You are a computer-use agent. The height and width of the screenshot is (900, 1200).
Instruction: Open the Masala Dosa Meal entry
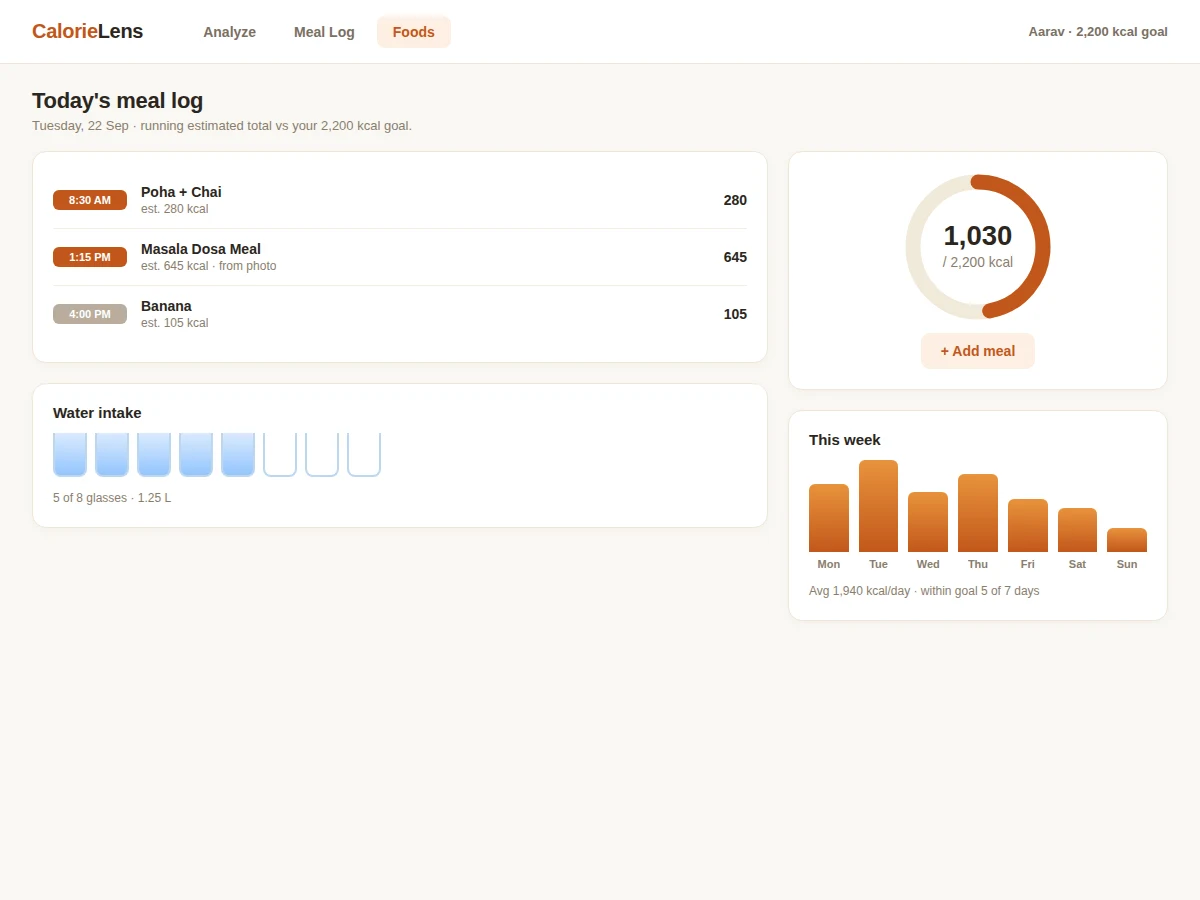tap(400, 257)
